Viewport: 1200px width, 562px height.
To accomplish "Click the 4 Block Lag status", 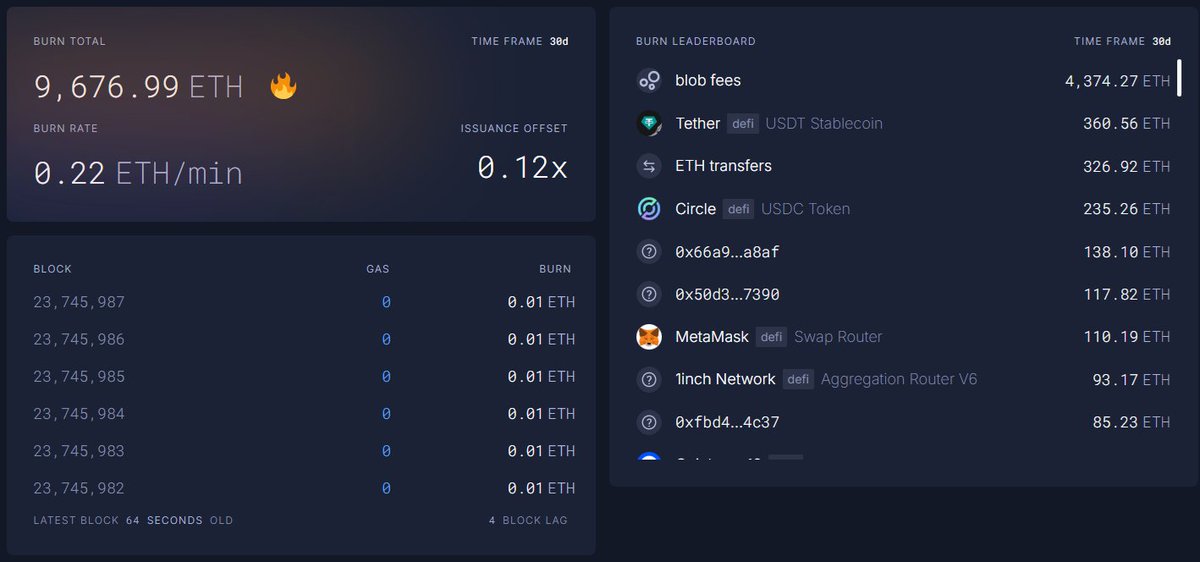I will point(530,521).
